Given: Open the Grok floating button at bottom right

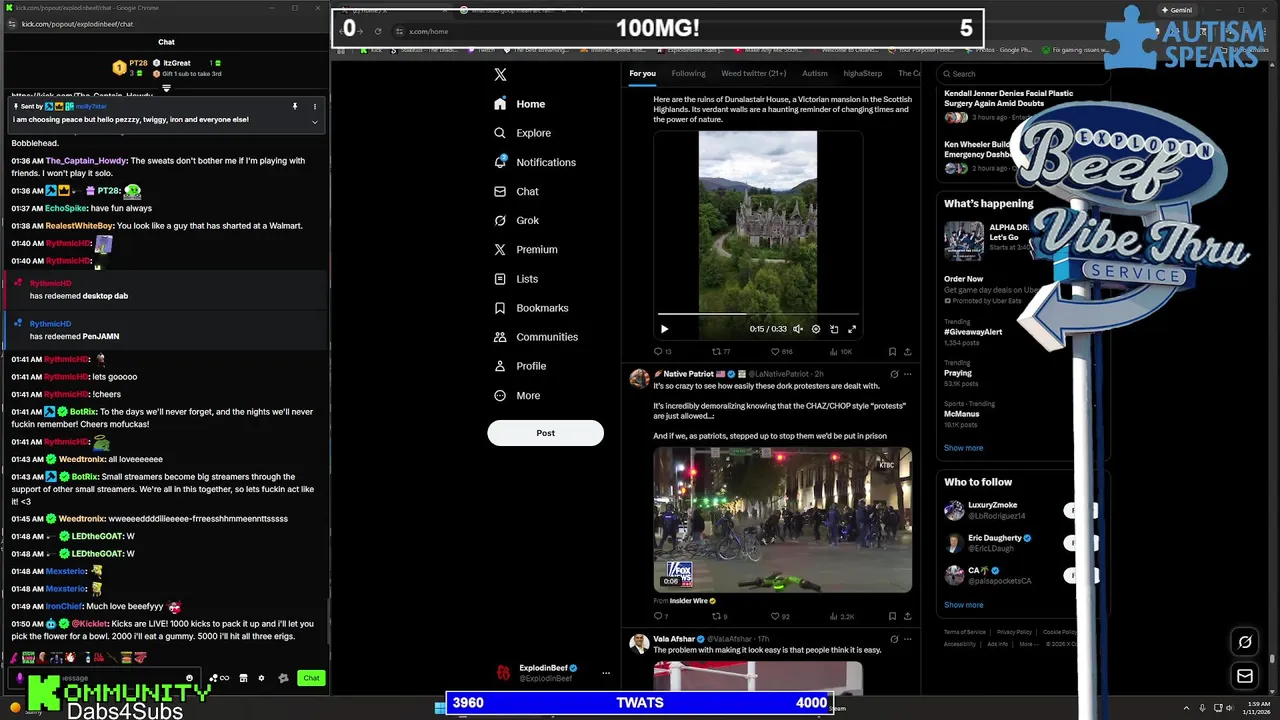Looking at the screenshot, I should (1245, 642).
